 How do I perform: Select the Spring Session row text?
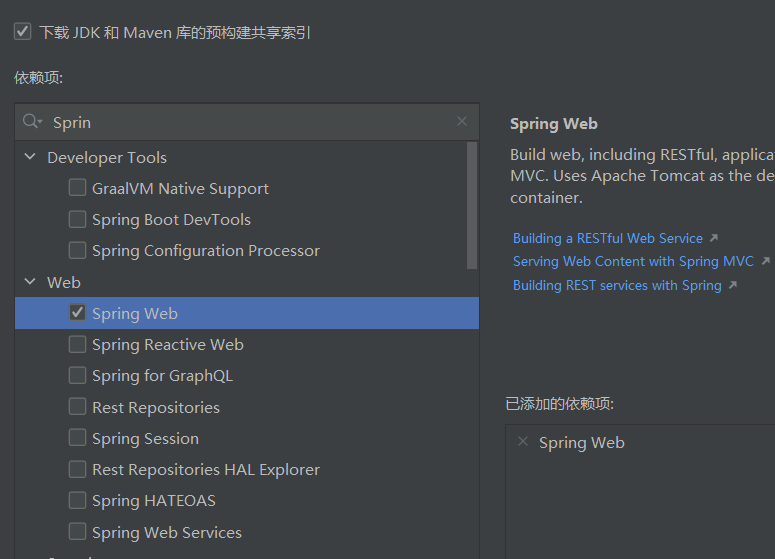coord(145,439)
